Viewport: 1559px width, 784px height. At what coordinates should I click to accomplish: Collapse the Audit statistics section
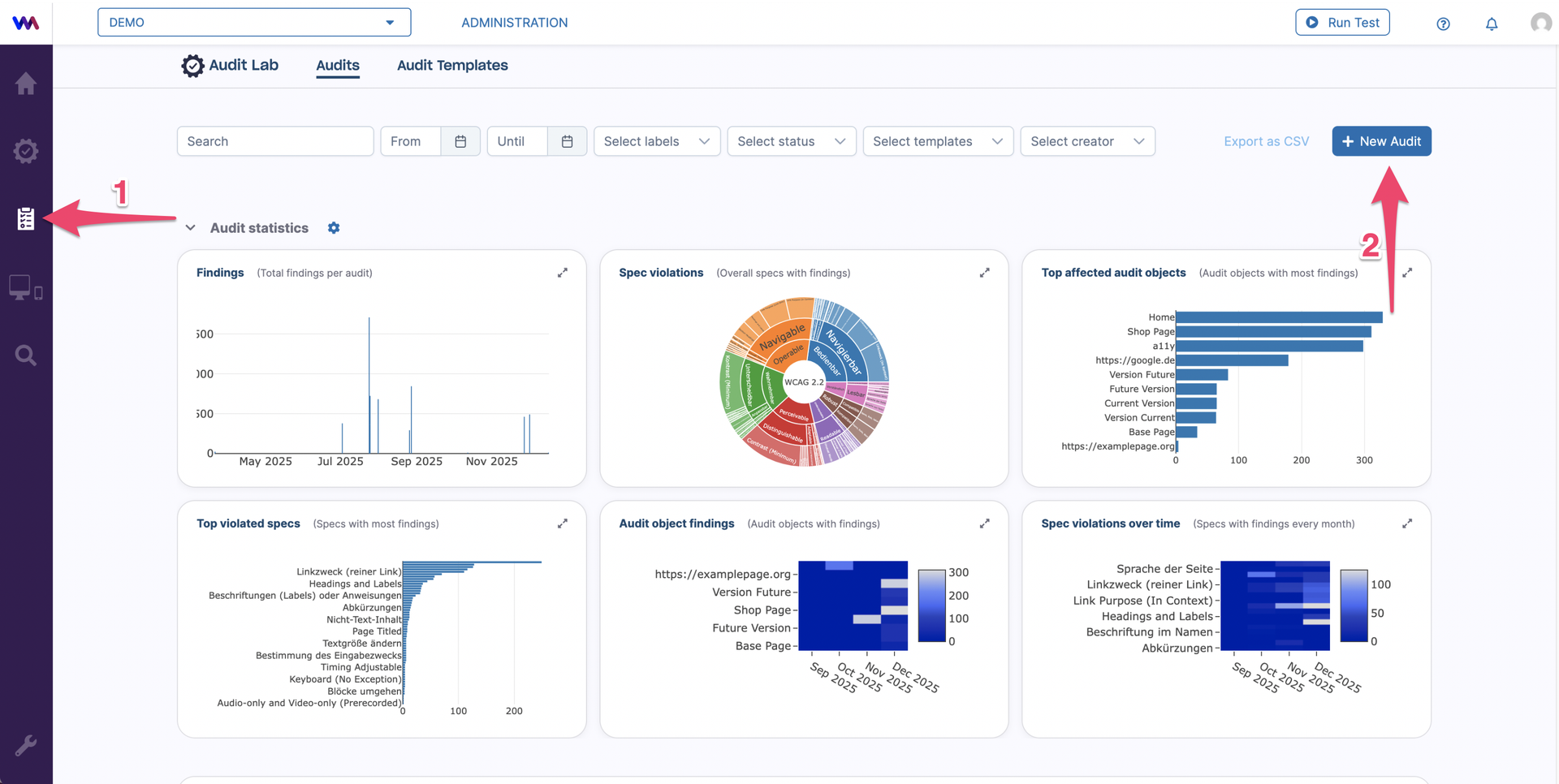[190, 228]
